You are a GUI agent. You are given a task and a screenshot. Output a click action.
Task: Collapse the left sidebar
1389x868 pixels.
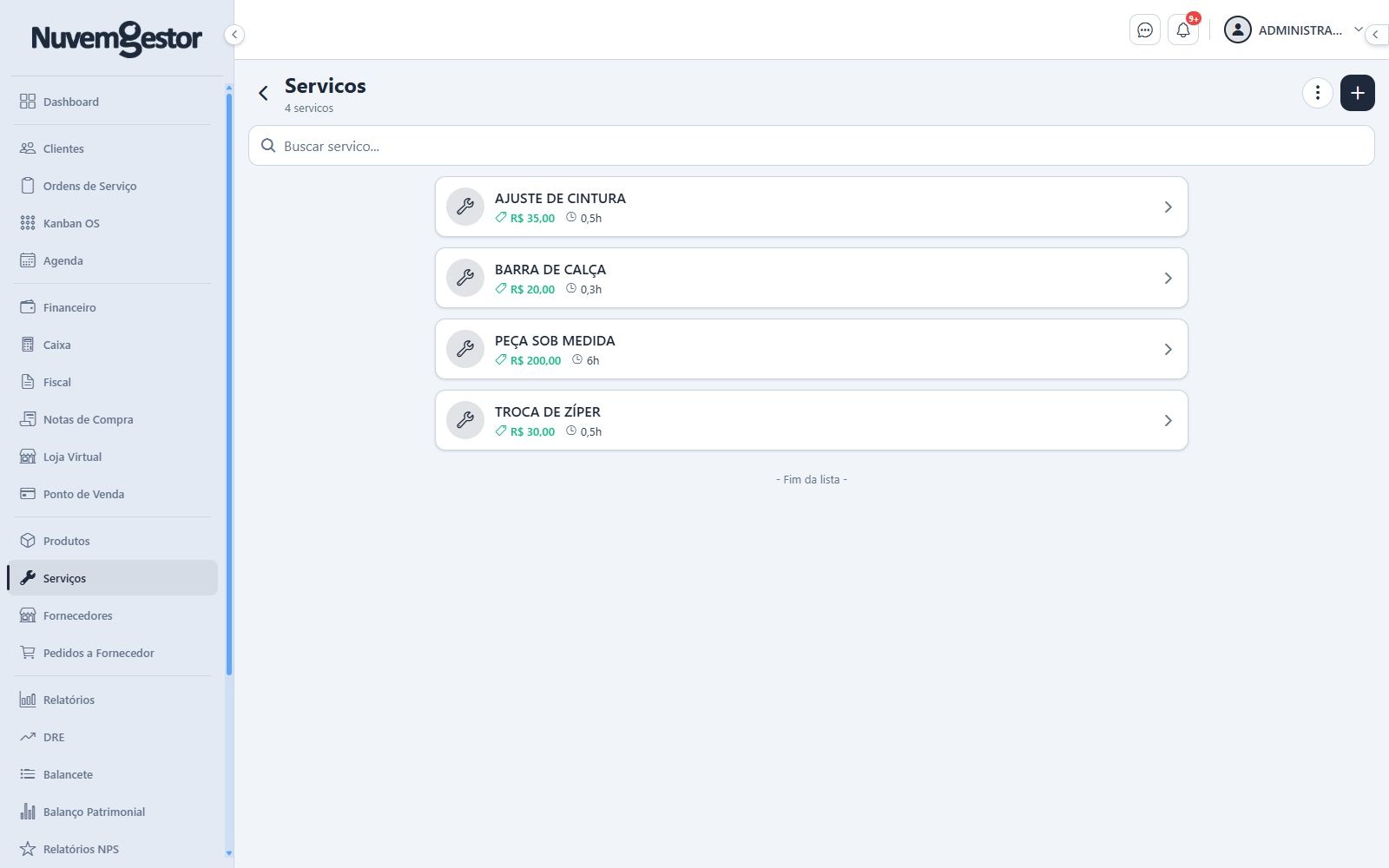(234, 35)
